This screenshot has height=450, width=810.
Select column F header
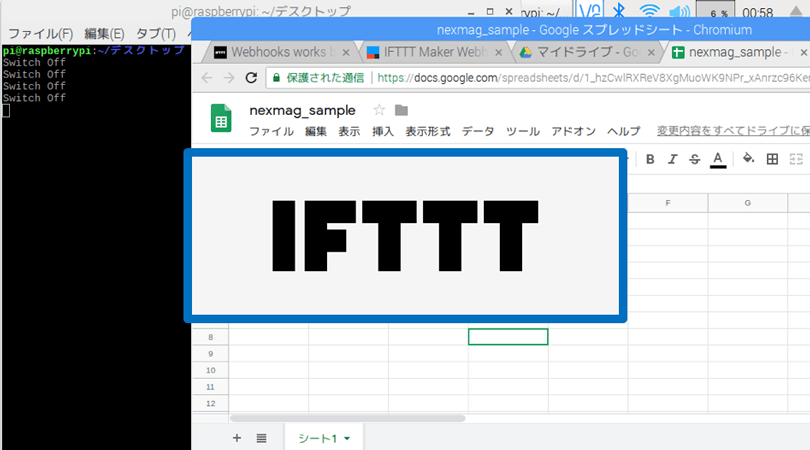click(668, 203)
